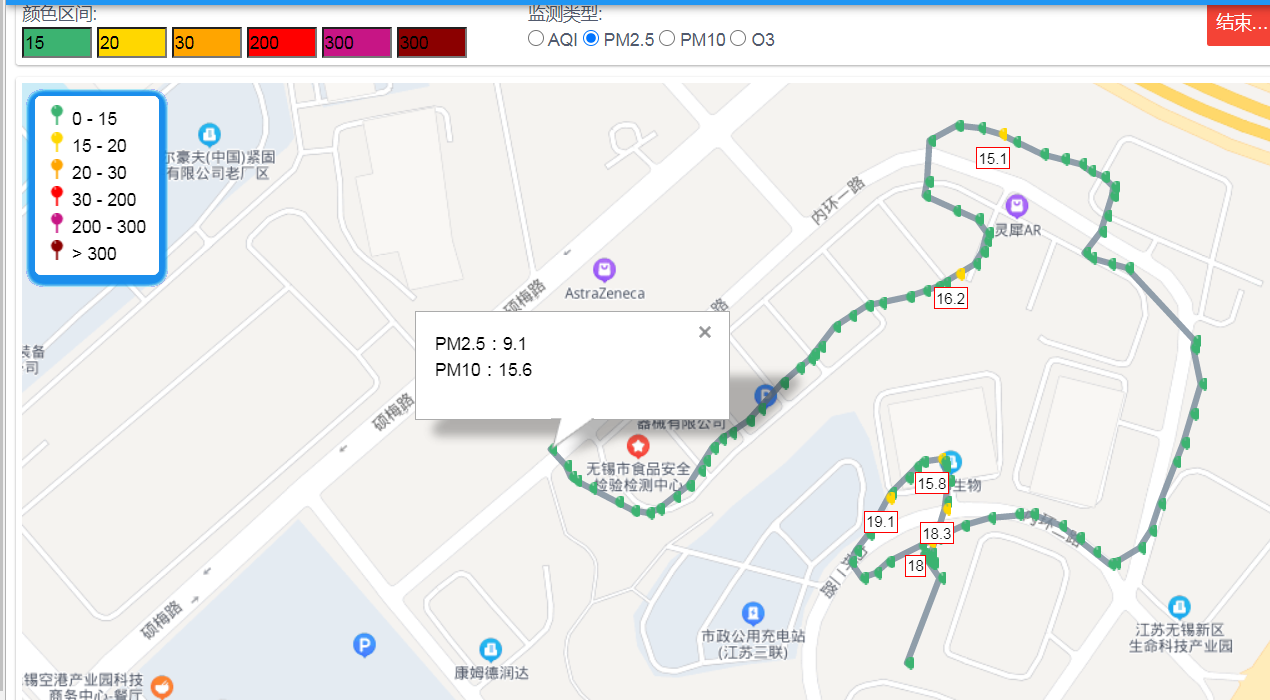Select the O3 monitoring type
1270x700 pixels.
pos(738,39)
